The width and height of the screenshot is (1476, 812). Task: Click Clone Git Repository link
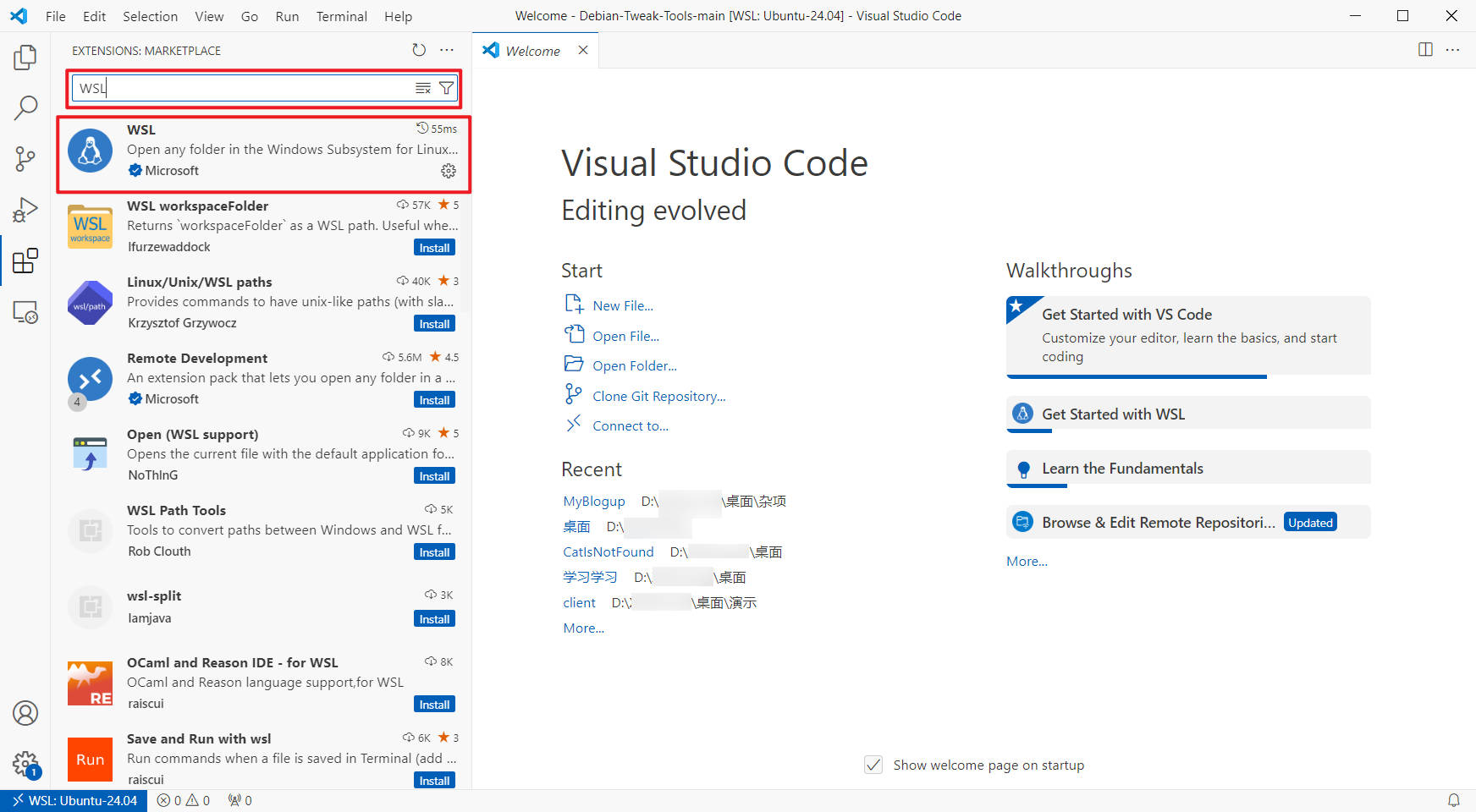(659, 396)
